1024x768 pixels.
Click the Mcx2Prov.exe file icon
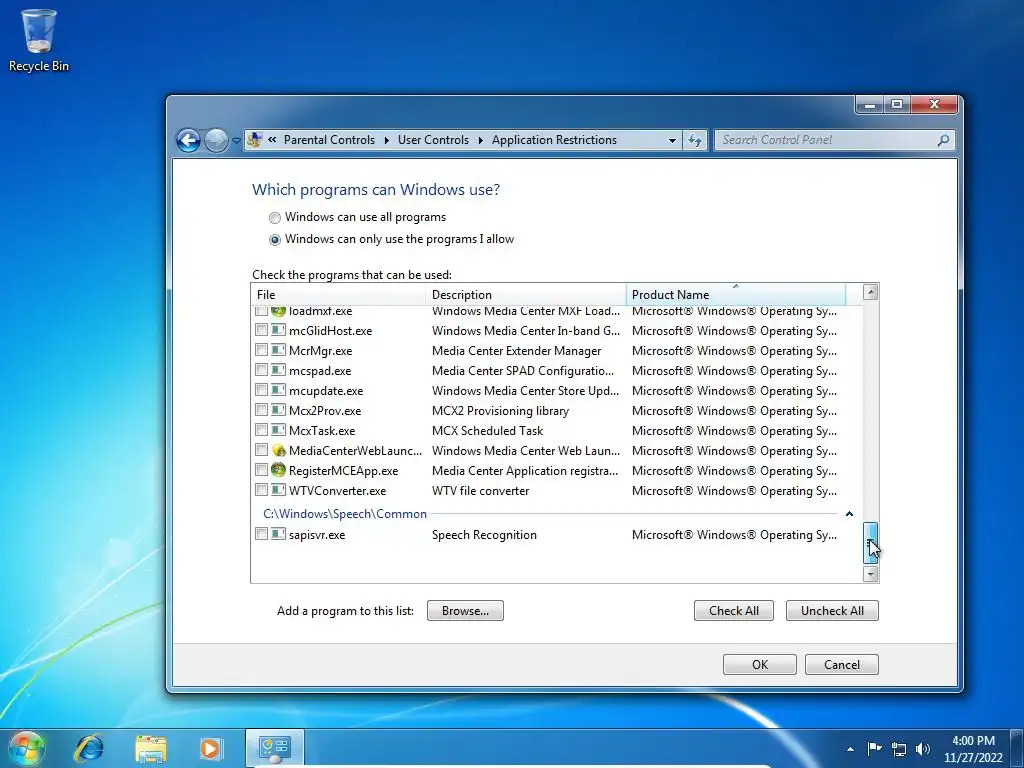pyautogui.click(x=278, y=410)
